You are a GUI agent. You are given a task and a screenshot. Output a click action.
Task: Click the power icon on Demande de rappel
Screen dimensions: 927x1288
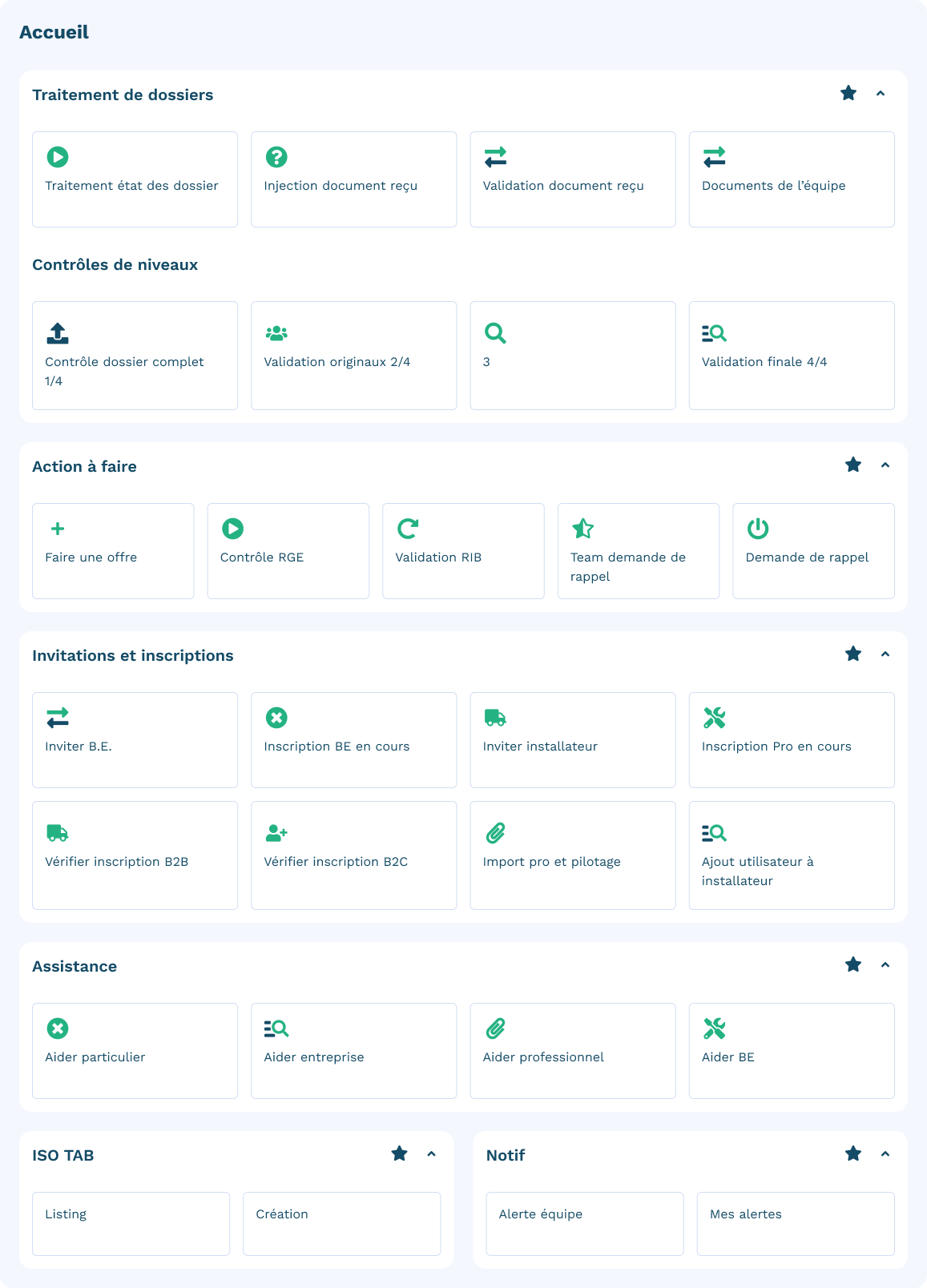tap(758, 529)
